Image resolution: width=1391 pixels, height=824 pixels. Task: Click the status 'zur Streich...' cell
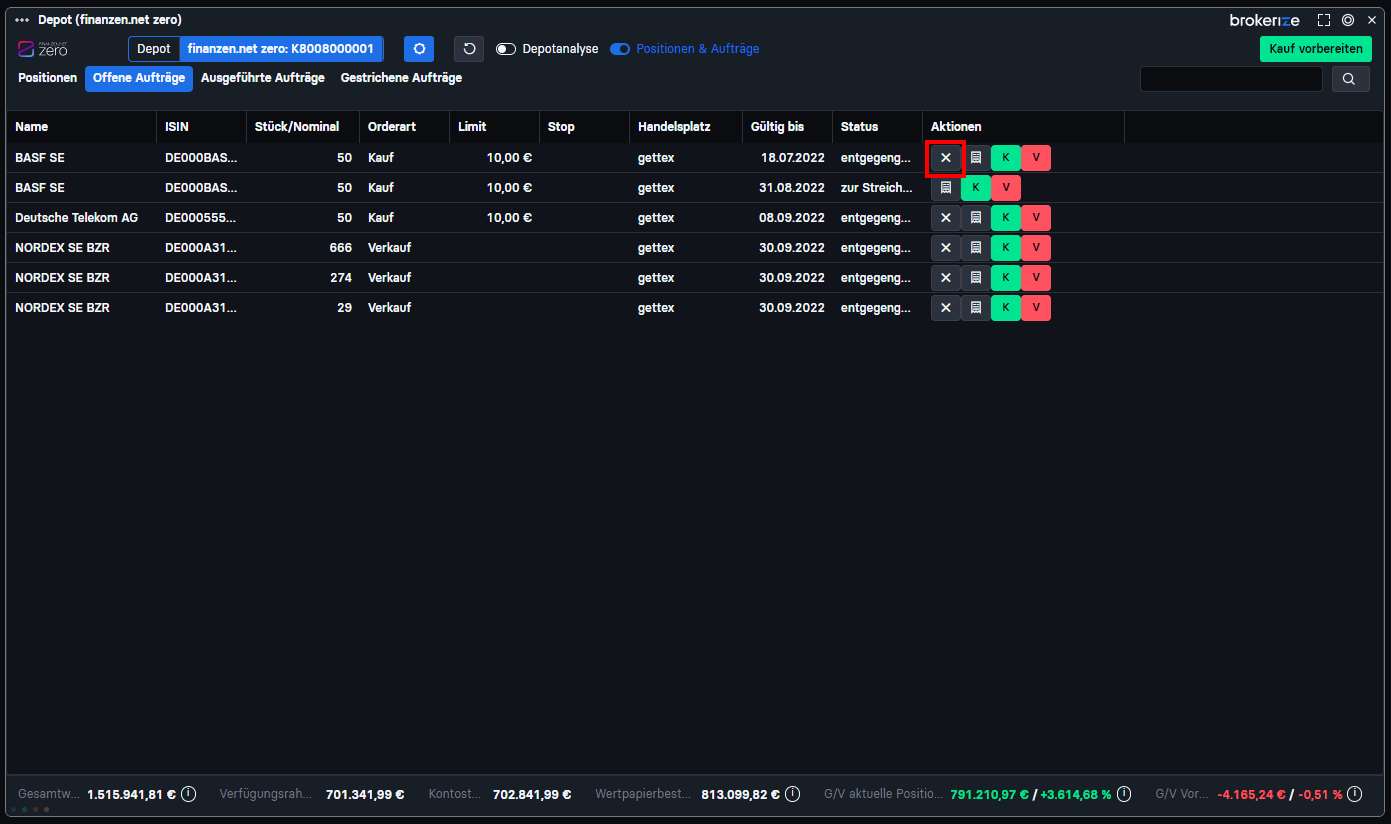(x=878, y=188)
